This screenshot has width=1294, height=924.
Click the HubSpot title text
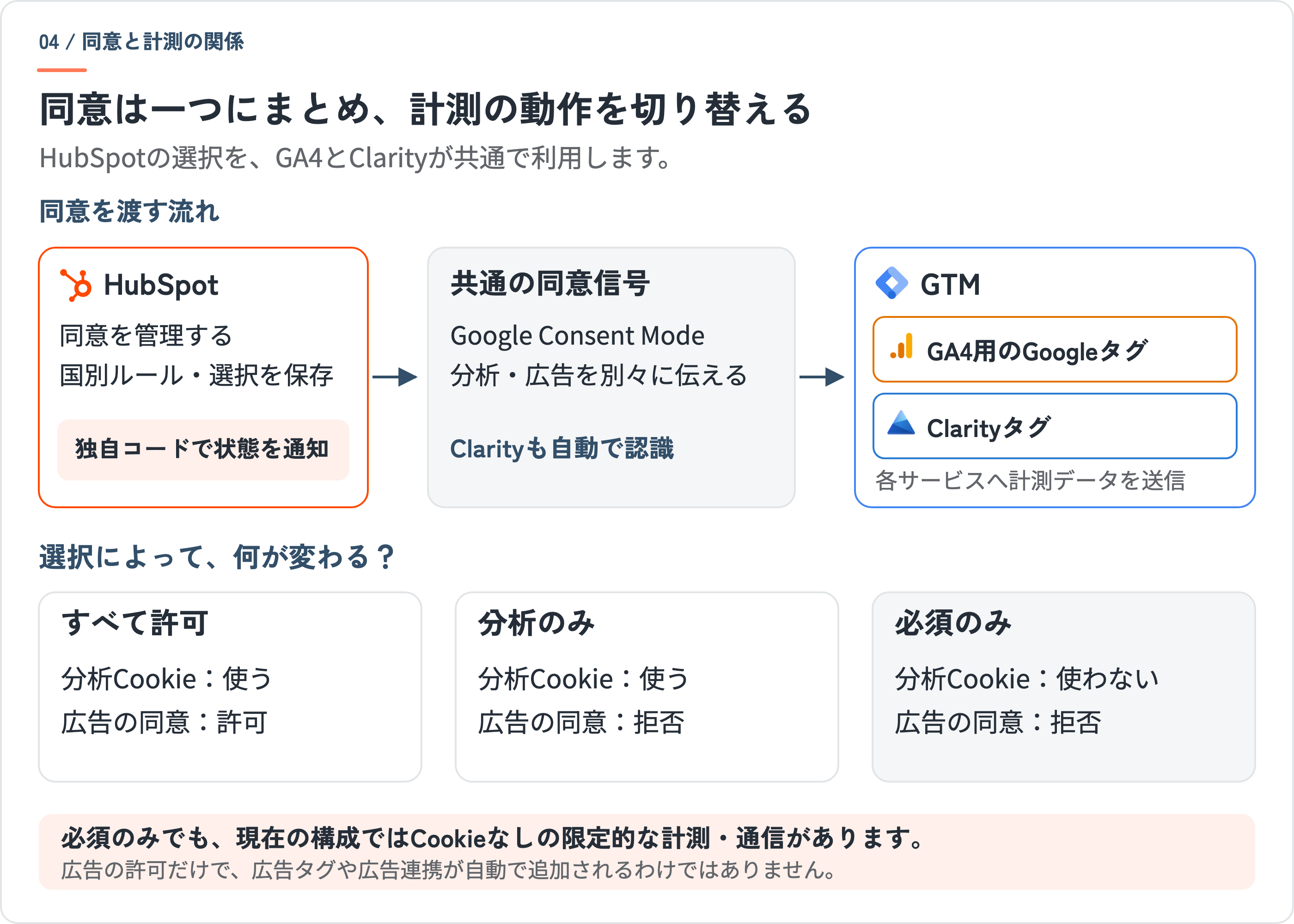click(161, 285)
